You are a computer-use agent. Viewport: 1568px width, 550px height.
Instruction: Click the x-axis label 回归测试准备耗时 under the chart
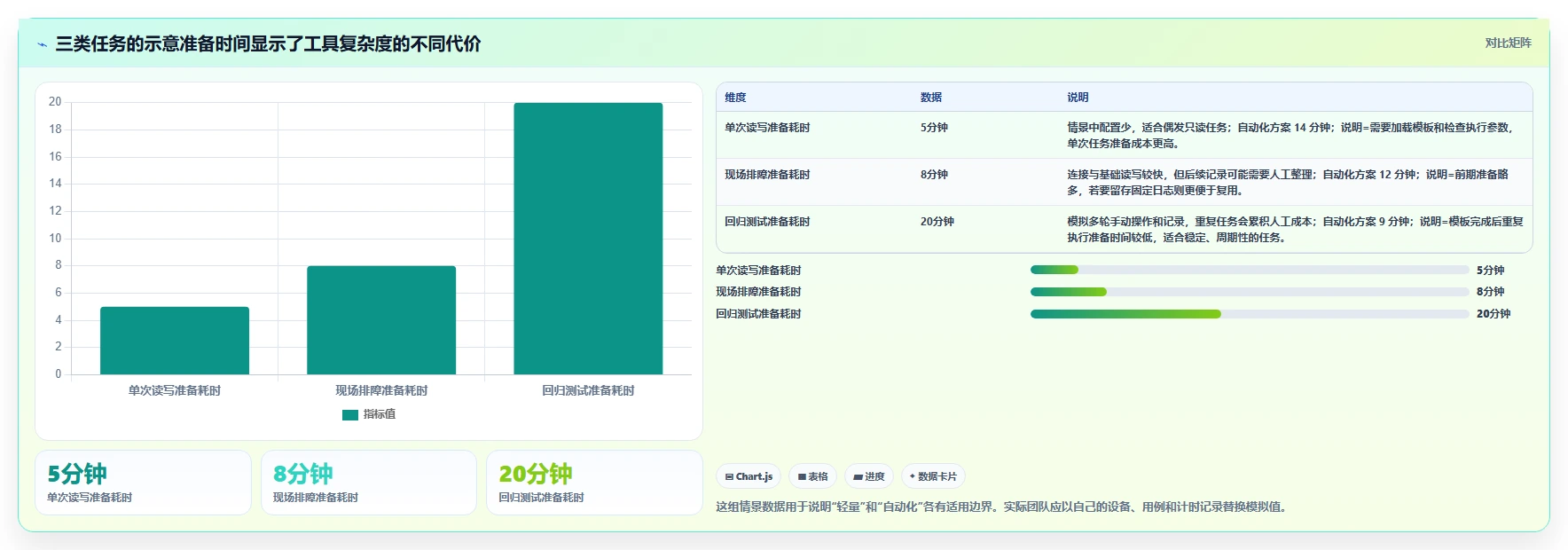click(588, 390)
